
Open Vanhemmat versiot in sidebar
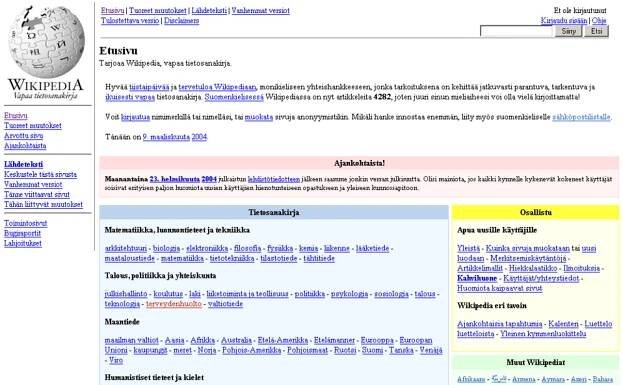point(33,184)
